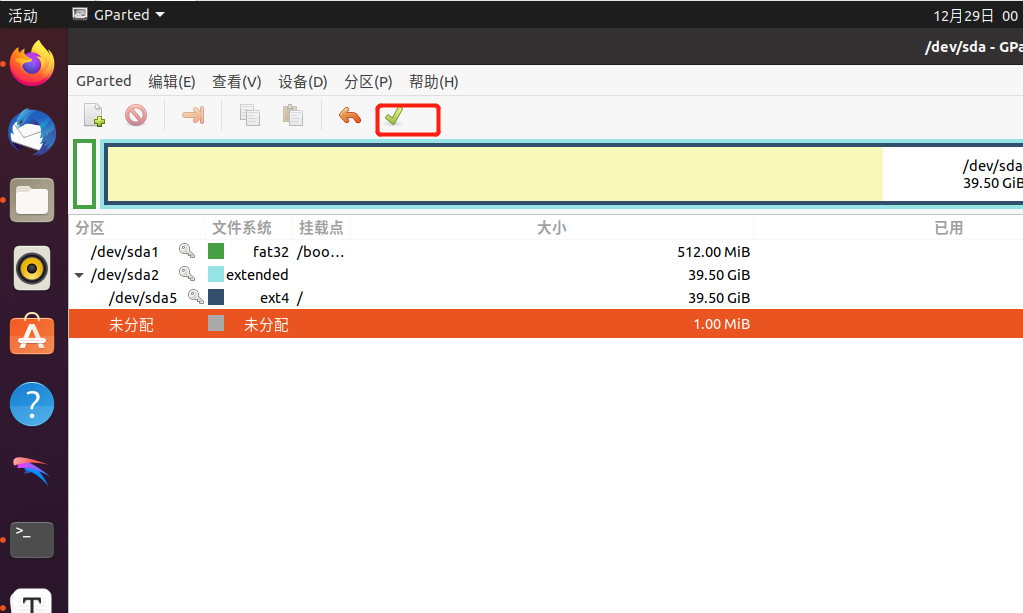Click the new partition toolbar icon
The height and width of the screenshot is (613, 1023).
point(94,116)
